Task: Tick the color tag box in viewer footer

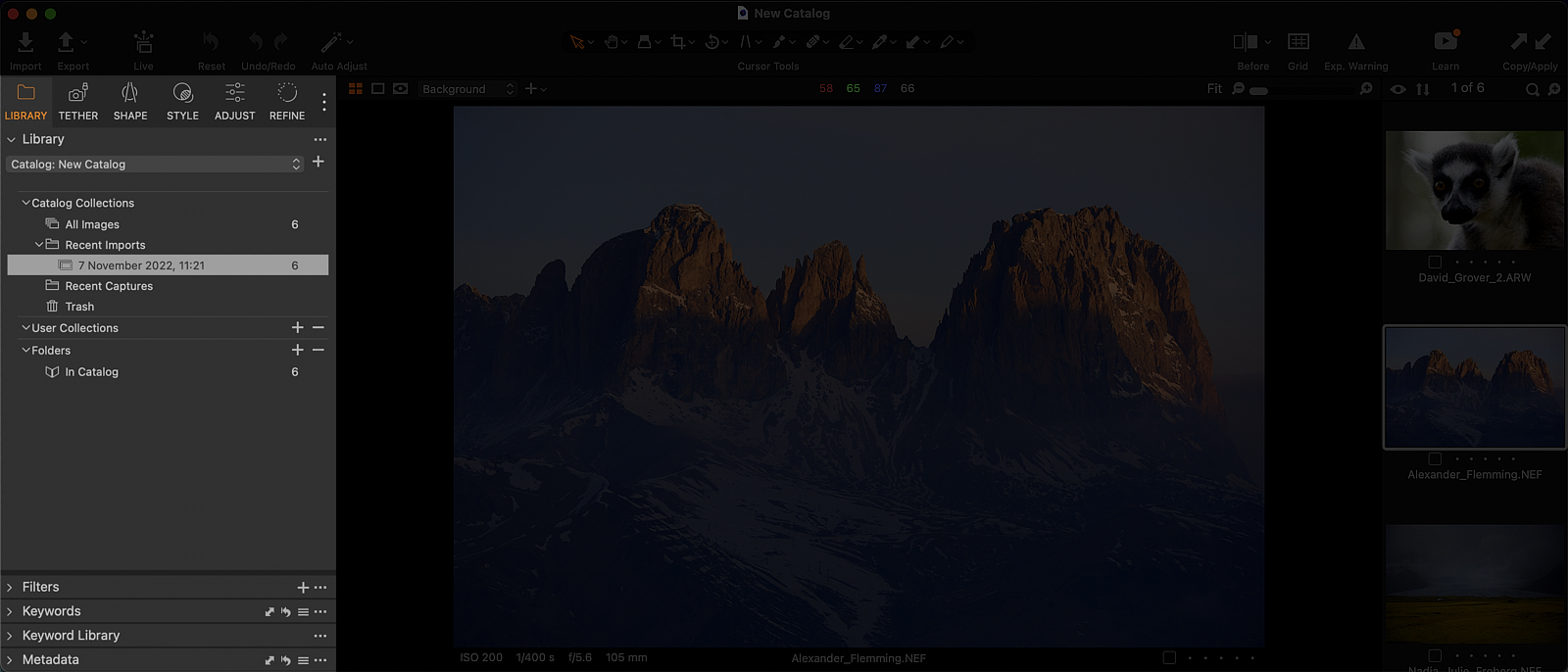Action: point(1169,657)
